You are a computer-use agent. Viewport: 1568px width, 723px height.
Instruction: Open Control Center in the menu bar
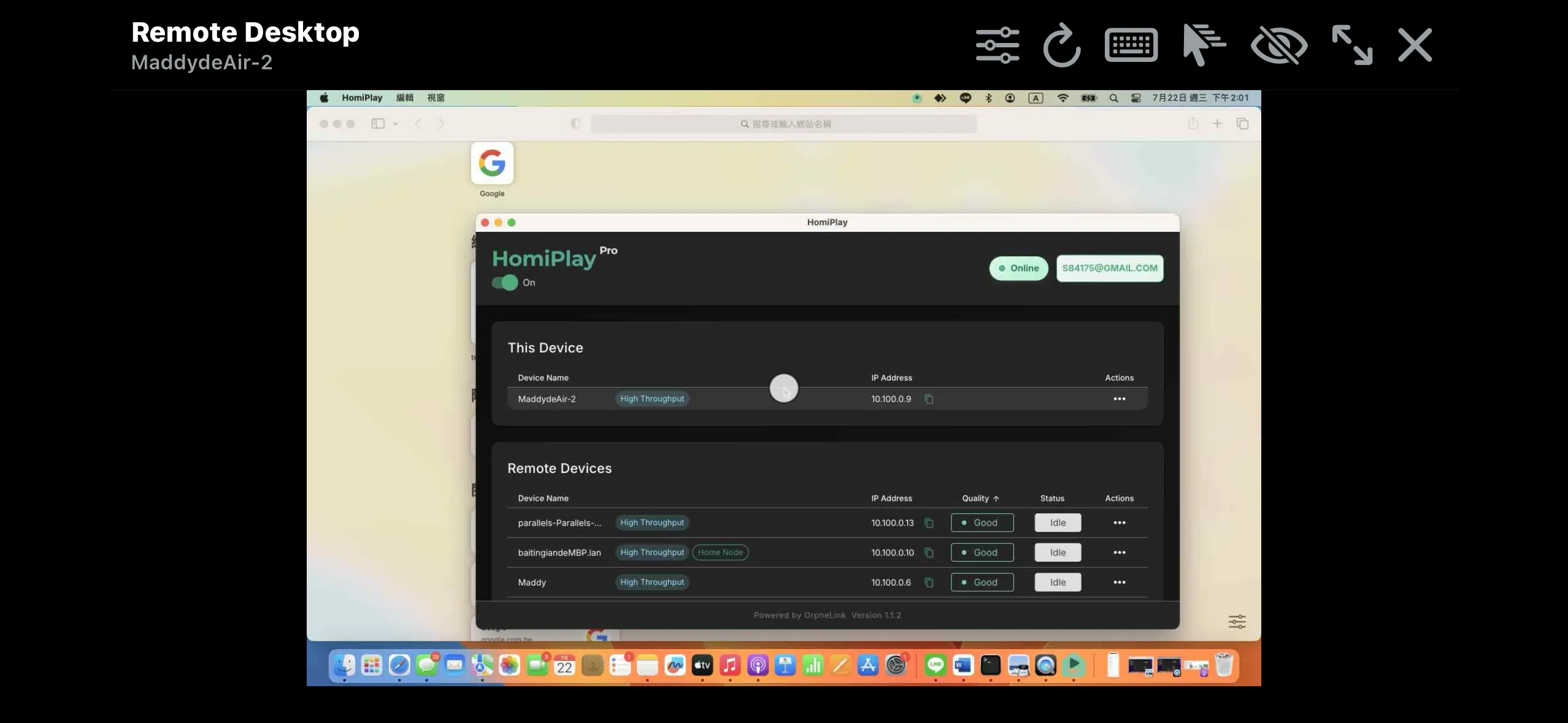point(1136,98)
